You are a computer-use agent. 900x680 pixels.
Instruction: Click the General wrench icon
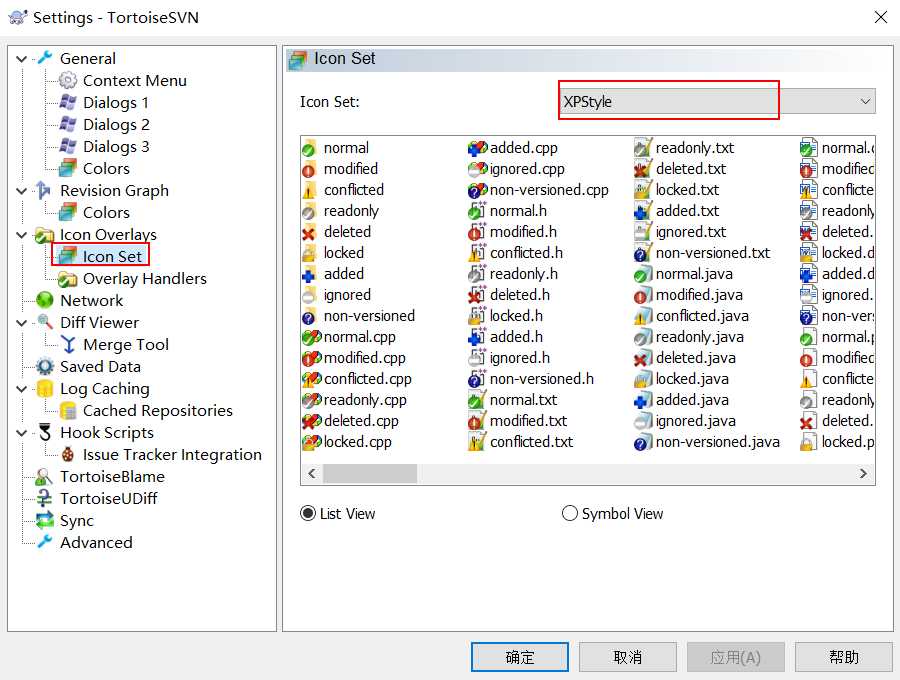(x=45, y=58)
